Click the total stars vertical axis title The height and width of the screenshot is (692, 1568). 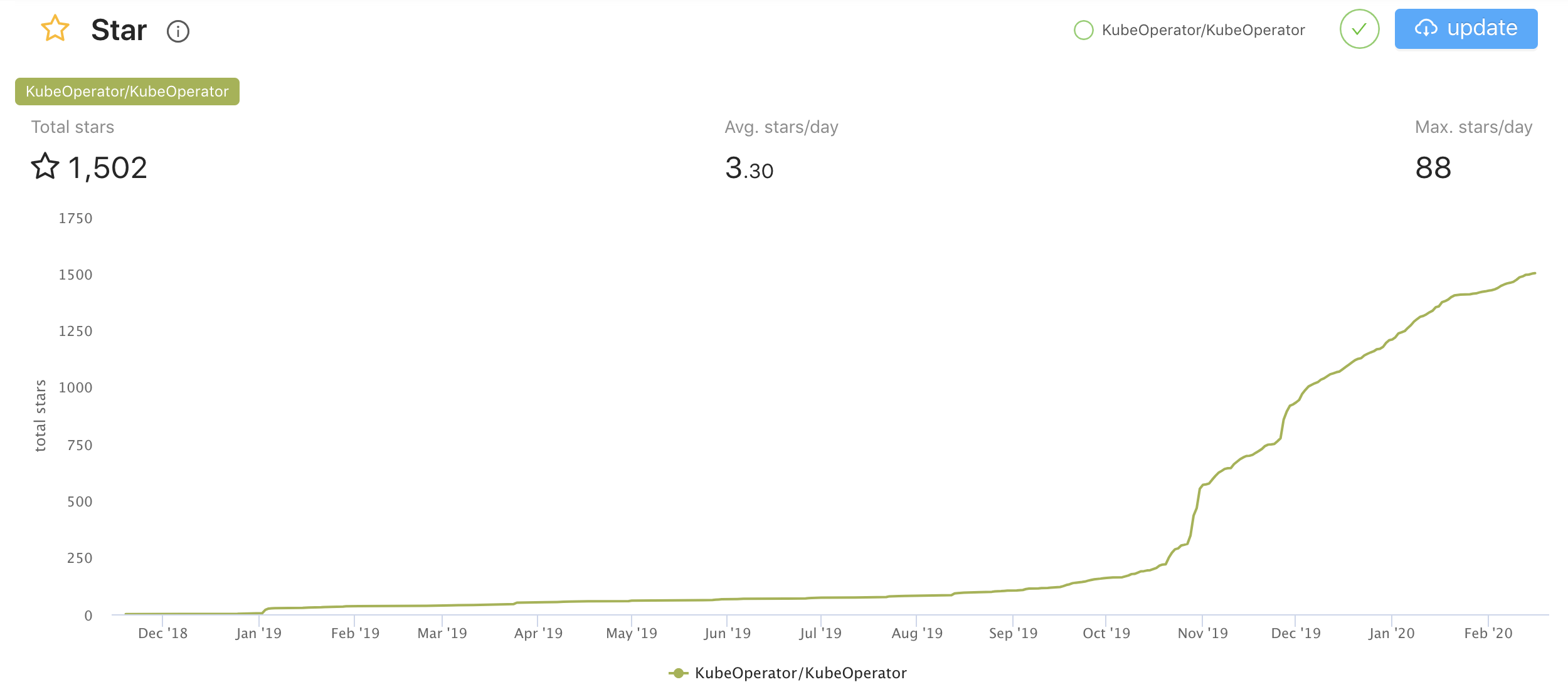40,416
